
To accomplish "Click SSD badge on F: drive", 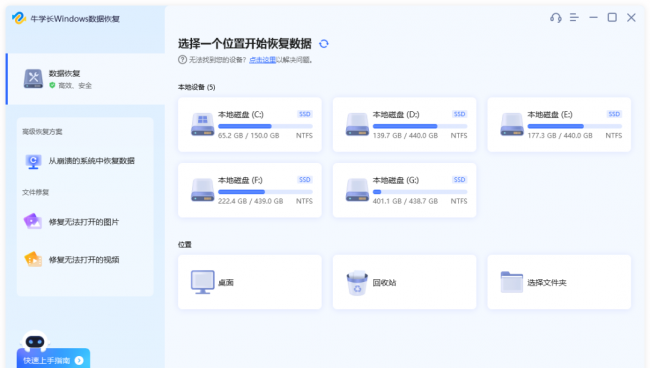I will (305, 179).
